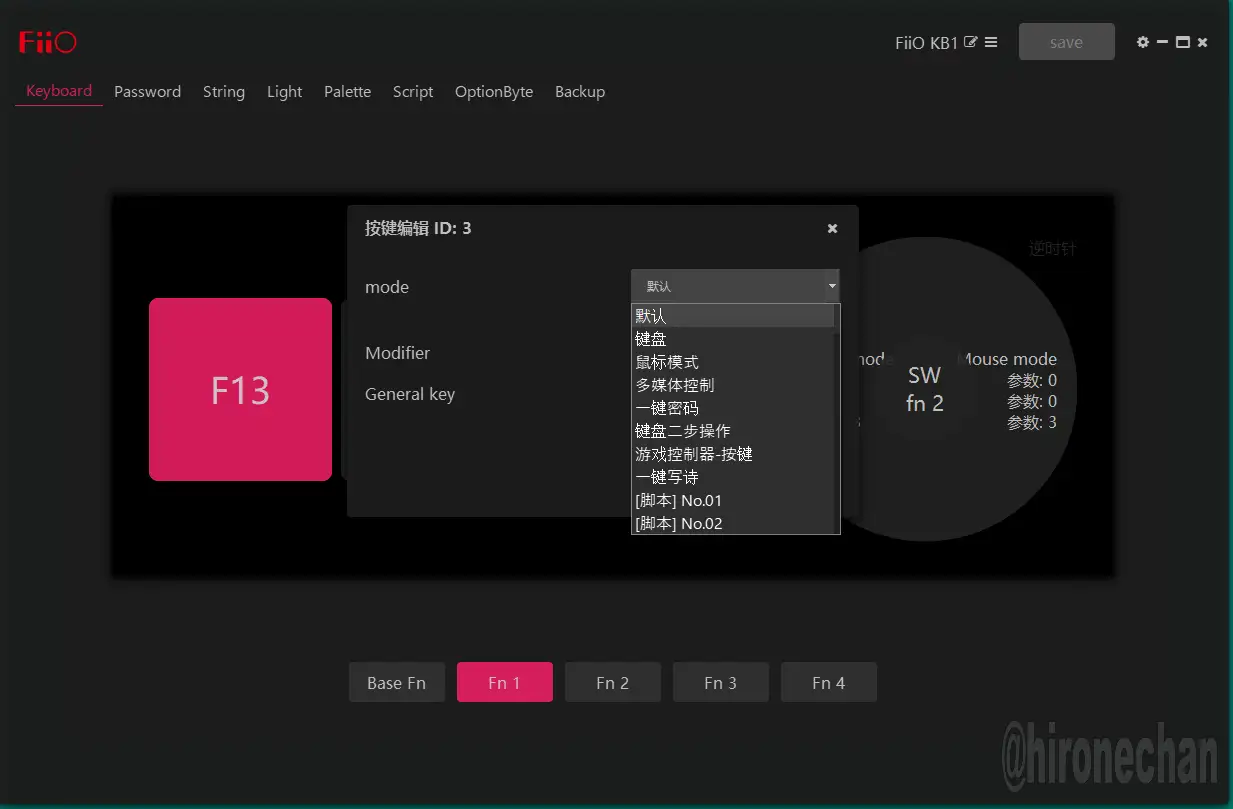This screenshot has height=809, width=1233.
Task: Pick the [脚本] No.01 option
Action: pos(678,500)
